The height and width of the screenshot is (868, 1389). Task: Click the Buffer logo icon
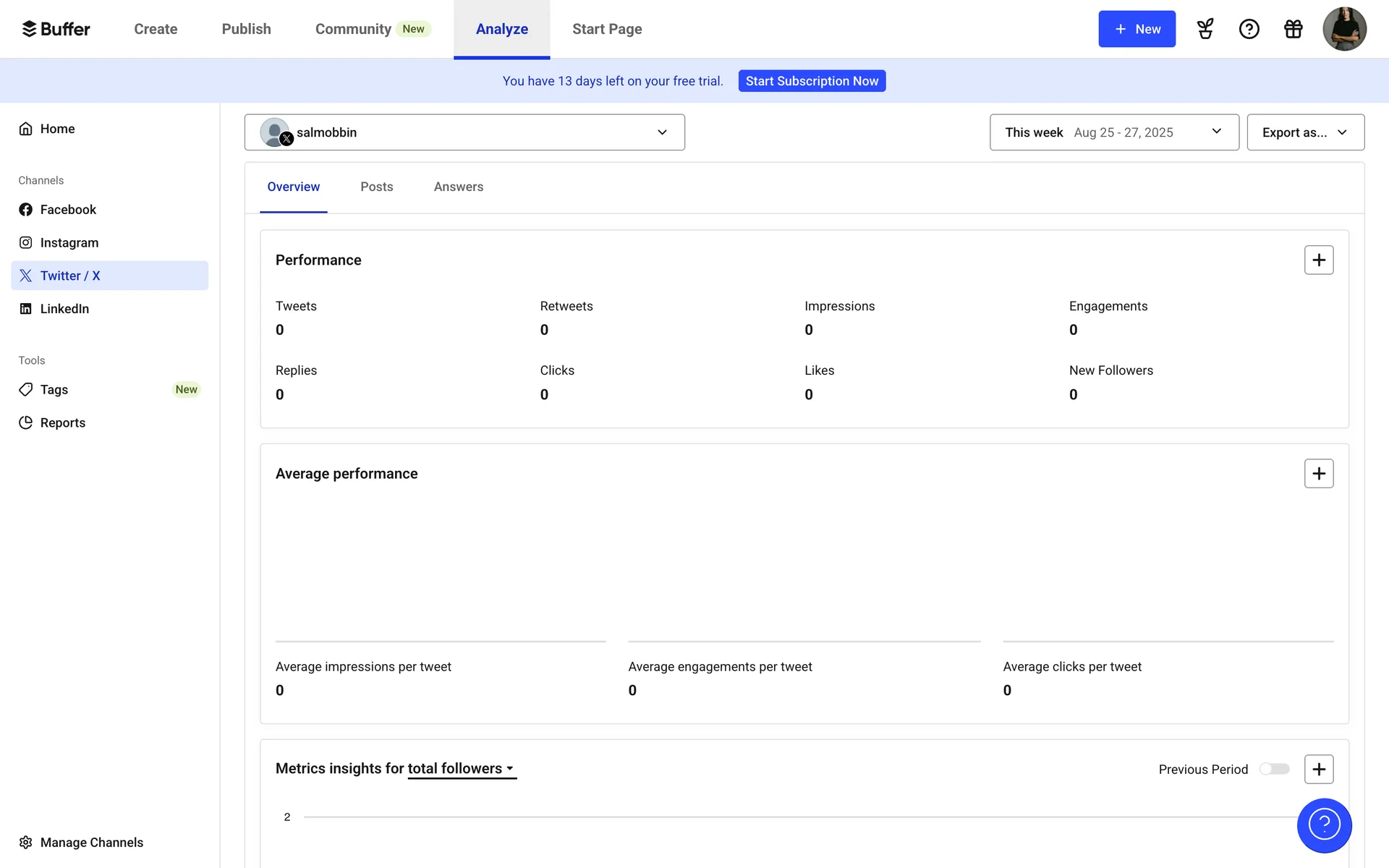click(x=29, y=29)
